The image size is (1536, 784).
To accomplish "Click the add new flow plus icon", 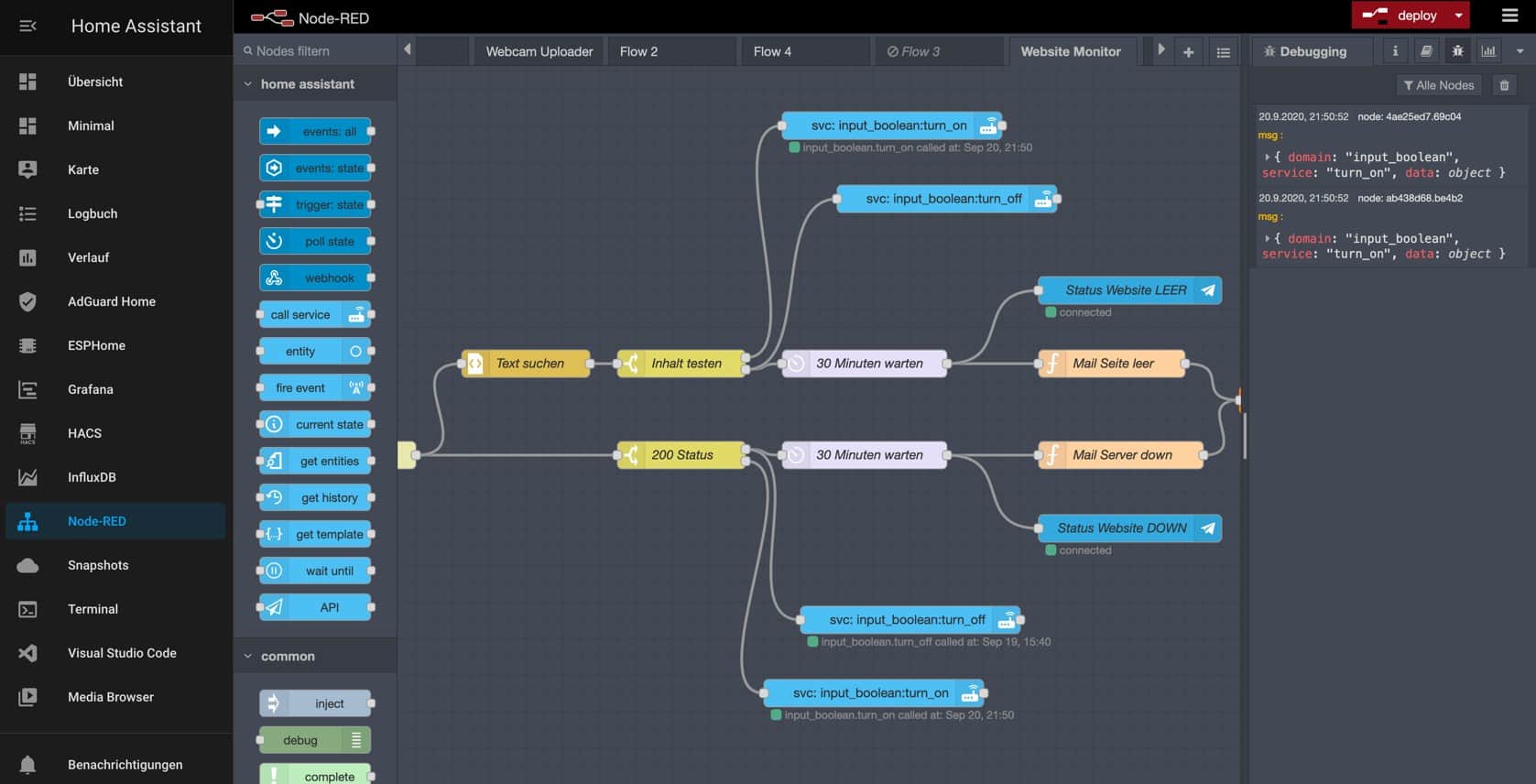I will [1188, 52].
